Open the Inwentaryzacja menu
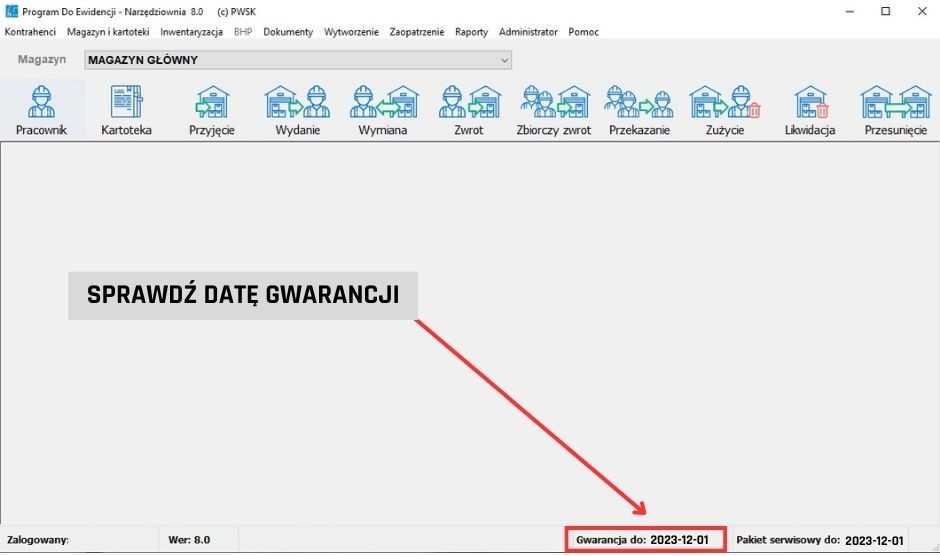940x556 pixels. (191, 32)
